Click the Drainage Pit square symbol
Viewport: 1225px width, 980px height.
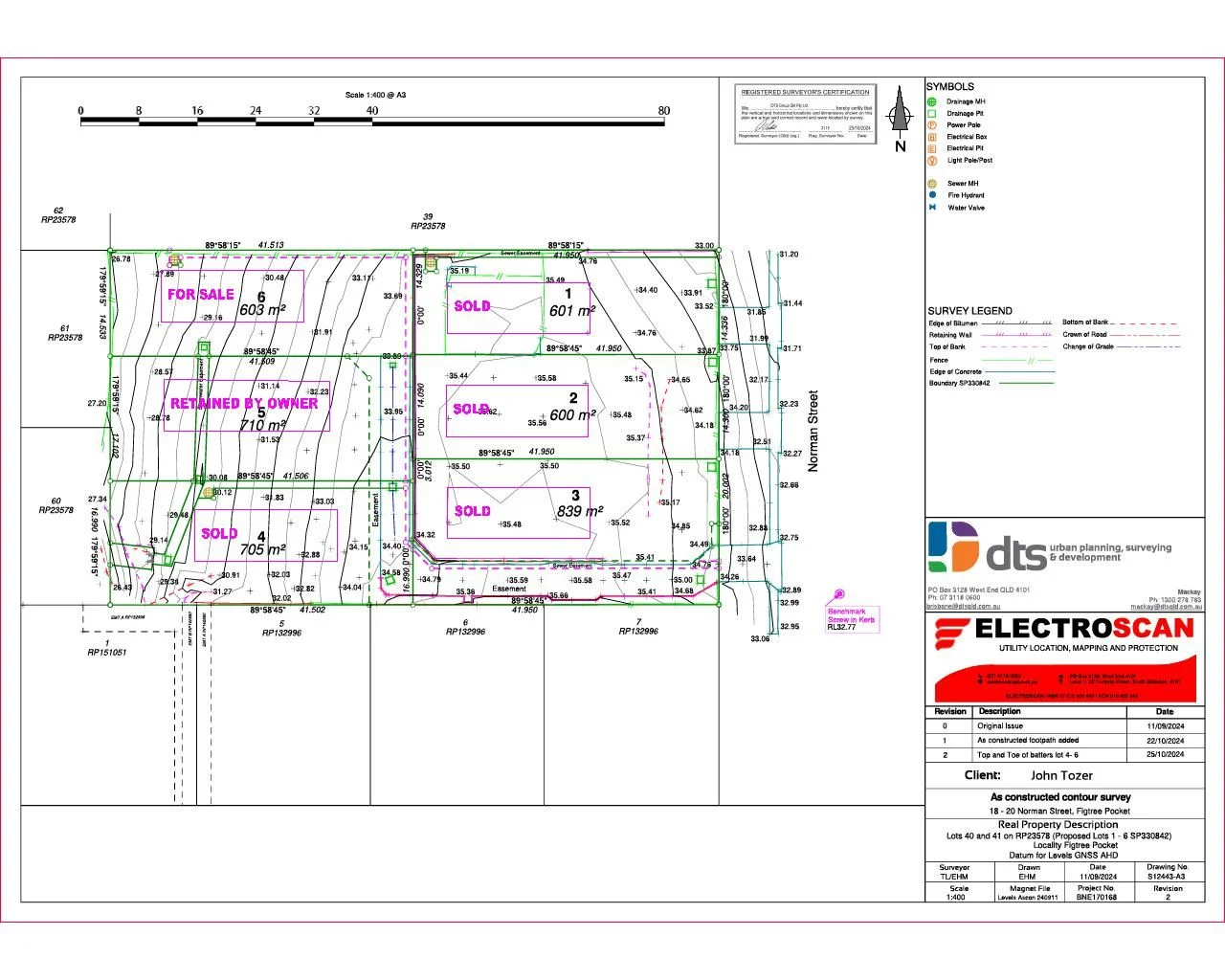pyautogui.click(x=931, y=113)
